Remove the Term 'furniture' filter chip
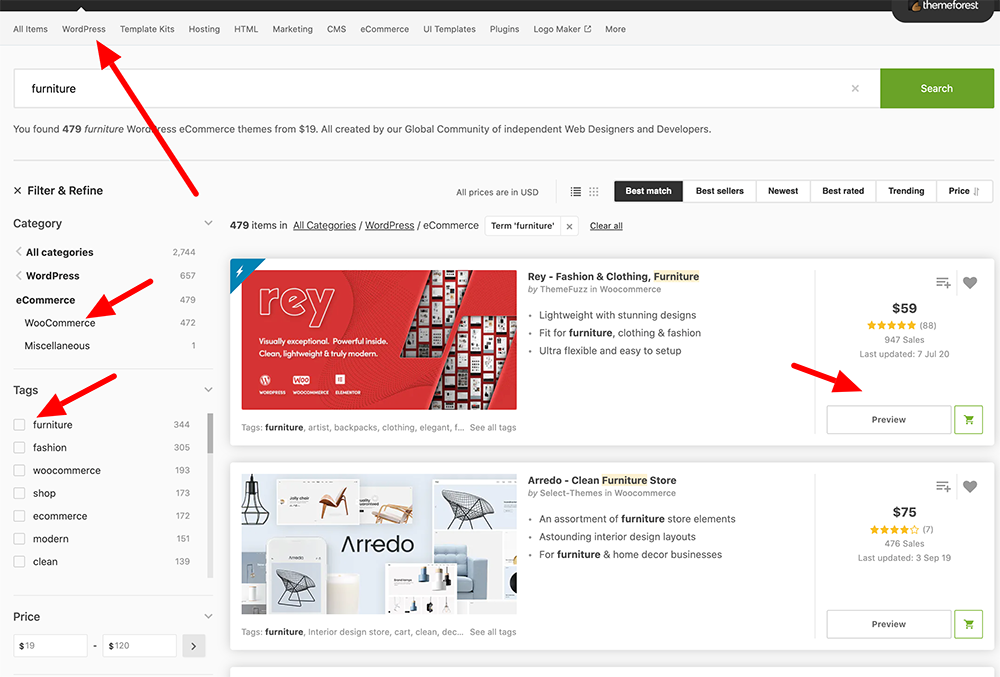Screen dimensions: 1000x677 click(x=570, y=226)
